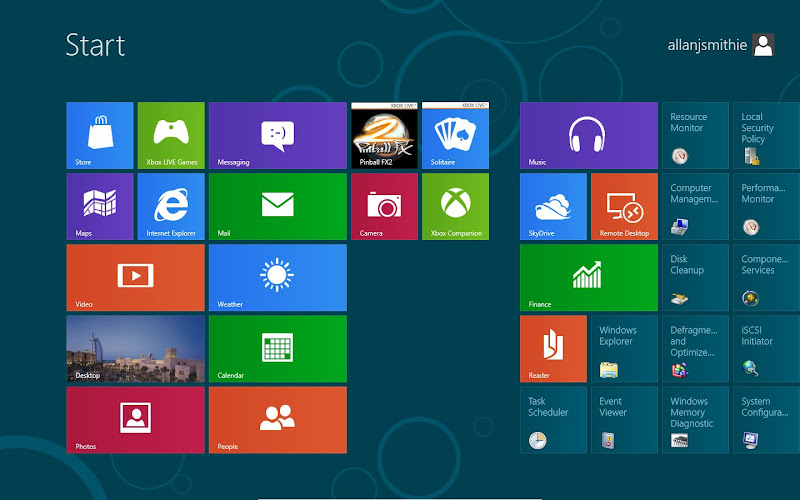Launch Defragment and Optimize tile
This screenshot has width=800, height=500.
click(x=695, y=348)
